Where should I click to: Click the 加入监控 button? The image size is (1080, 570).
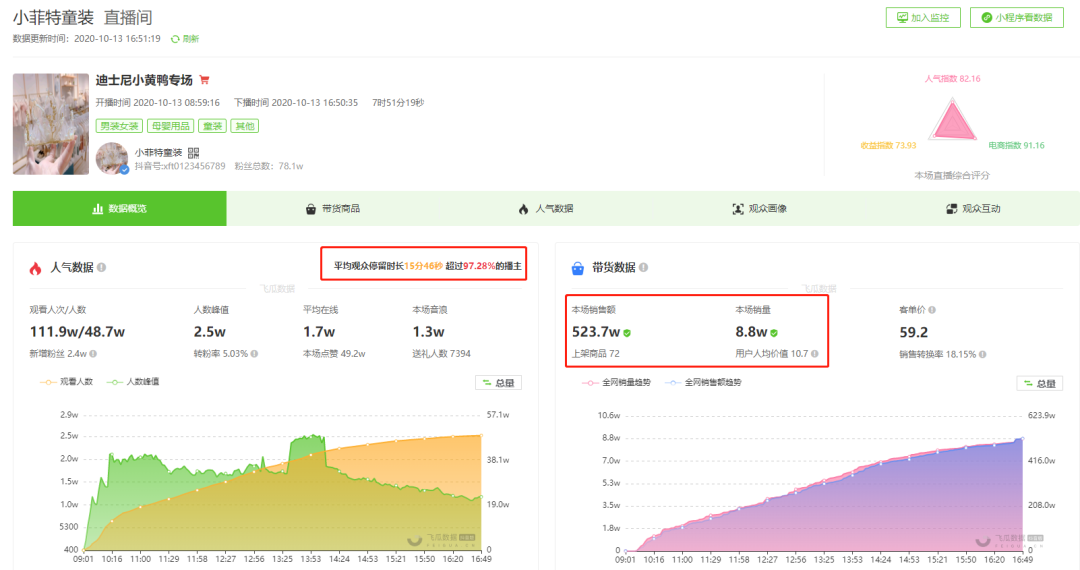pos(923,18)
